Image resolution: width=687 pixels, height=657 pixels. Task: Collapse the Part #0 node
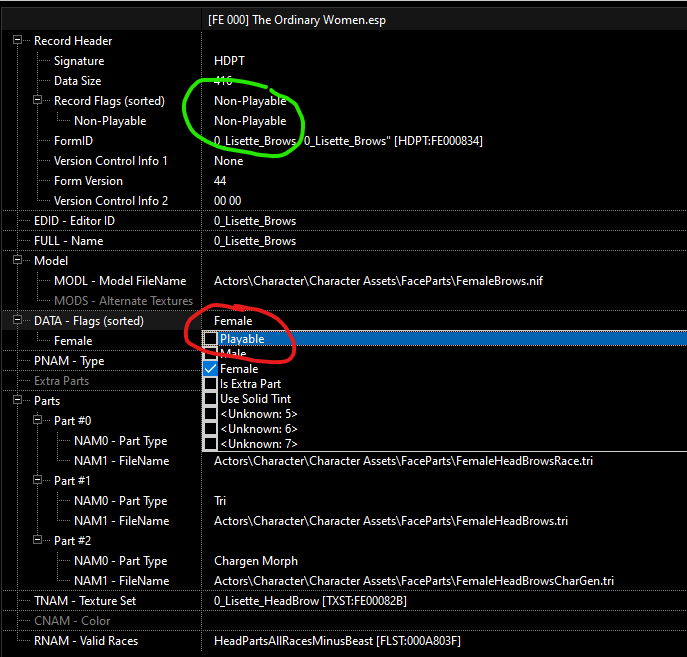(x=38, y=420)
